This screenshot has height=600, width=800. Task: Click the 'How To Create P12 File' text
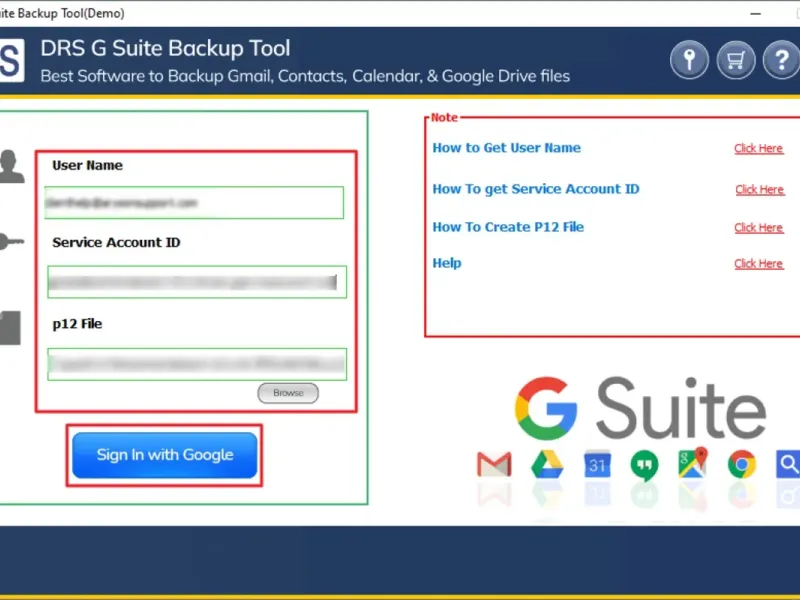(508, 227)
